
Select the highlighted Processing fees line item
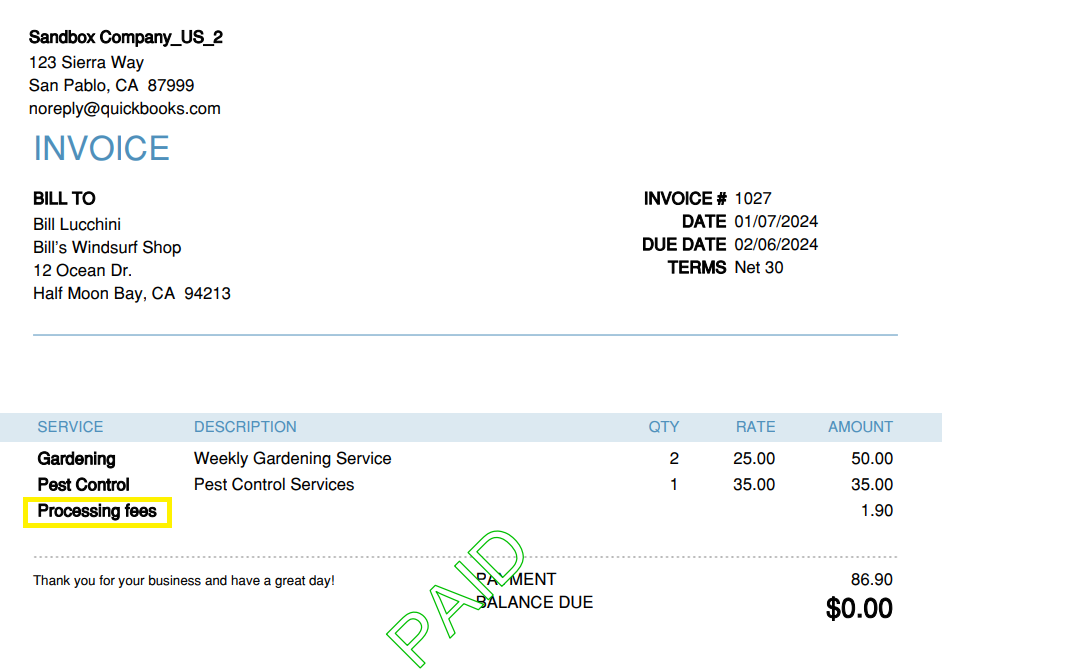point(98,512)
